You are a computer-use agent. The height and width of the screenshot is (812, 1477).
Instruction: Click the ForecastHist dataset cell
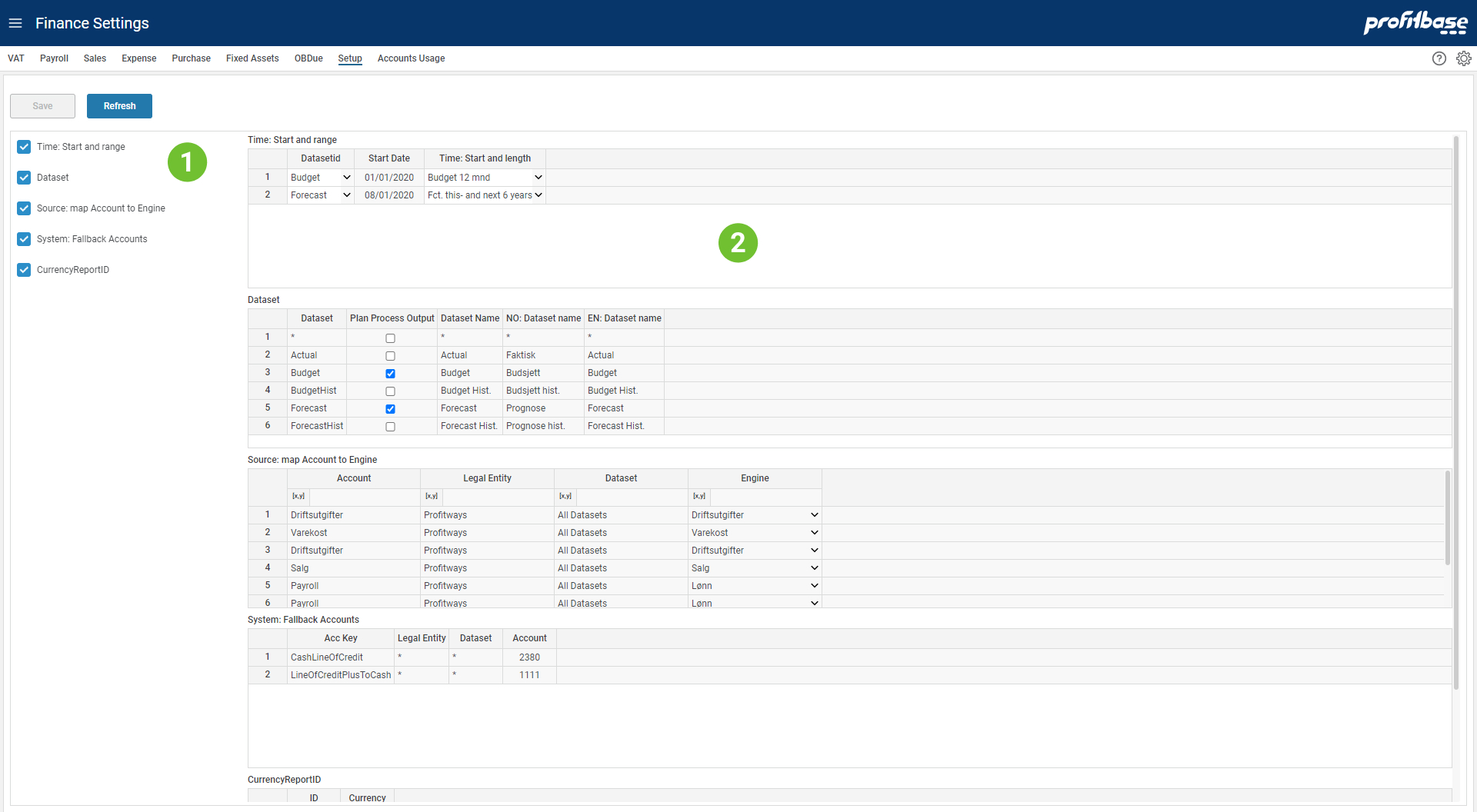[317, 426]
